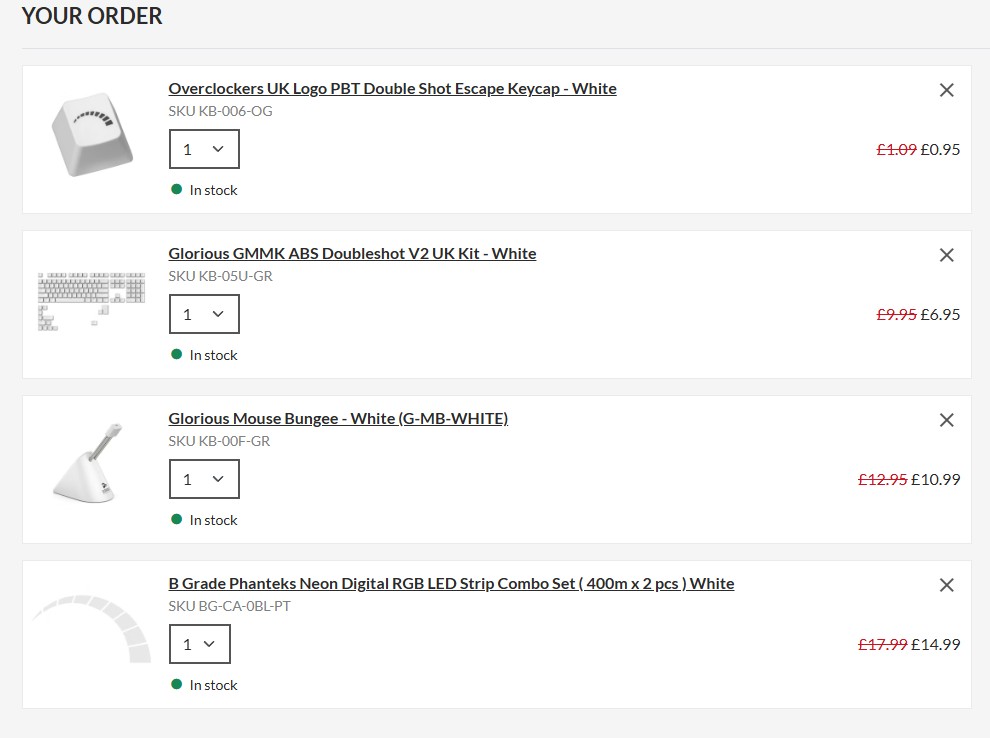Click the struck-through £1.09 price

[x=897, y=150]
